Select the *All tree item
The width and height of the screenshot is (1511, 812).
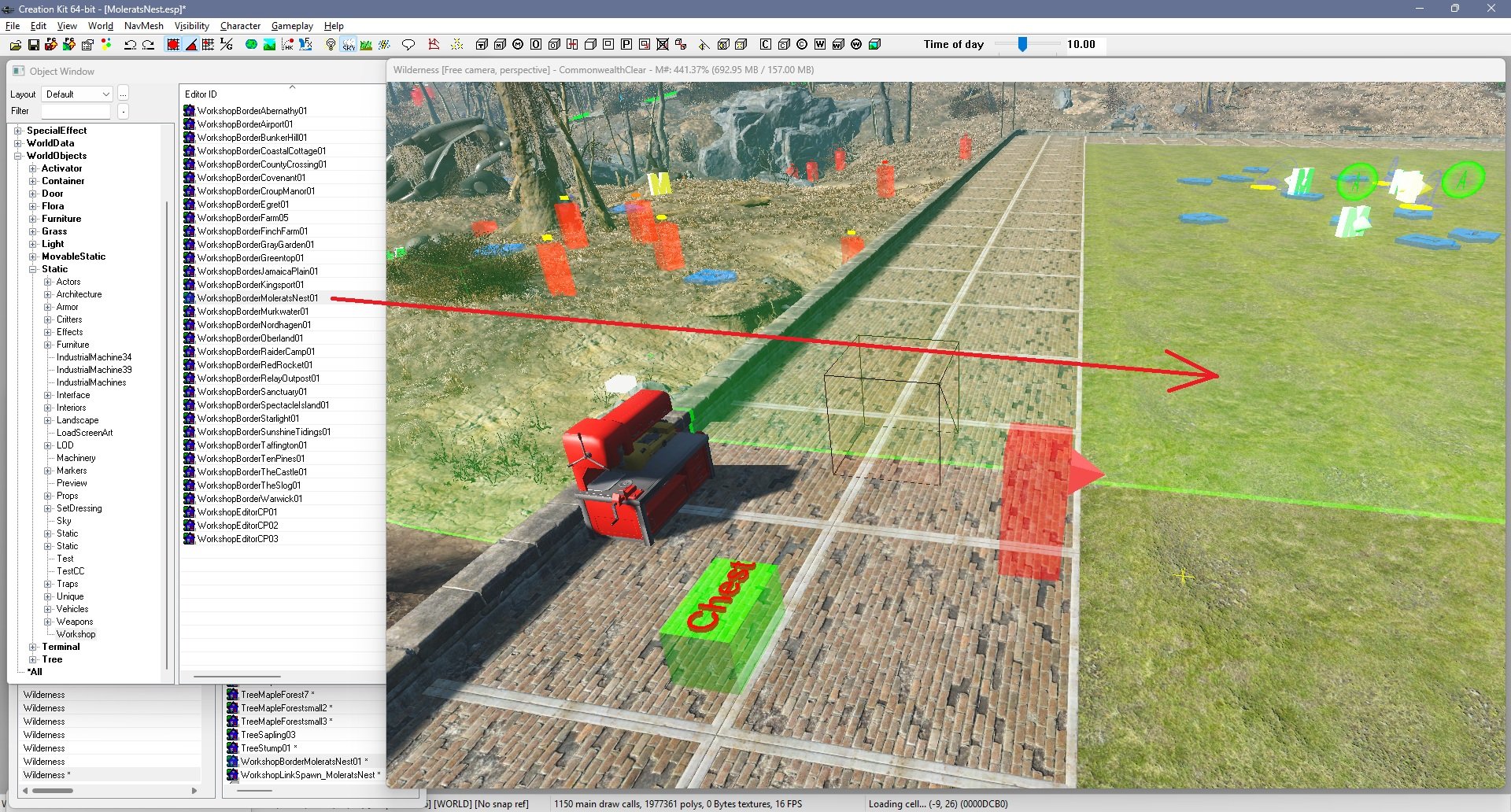pyautogui.click(x=35, y=672)
